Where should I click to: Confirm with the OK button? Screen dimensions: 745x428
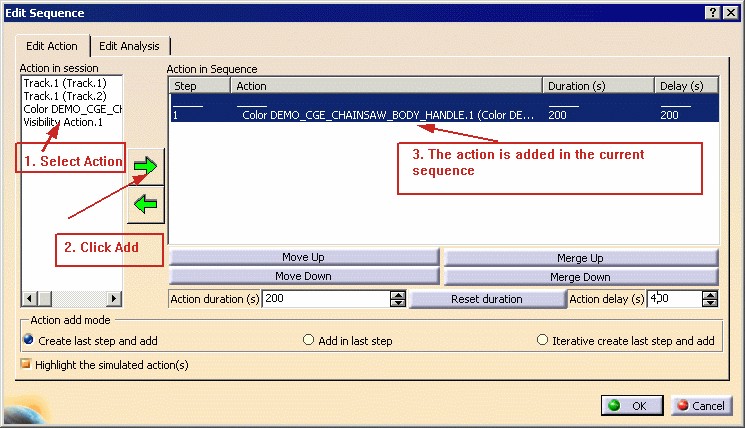[x=630, y=405]
